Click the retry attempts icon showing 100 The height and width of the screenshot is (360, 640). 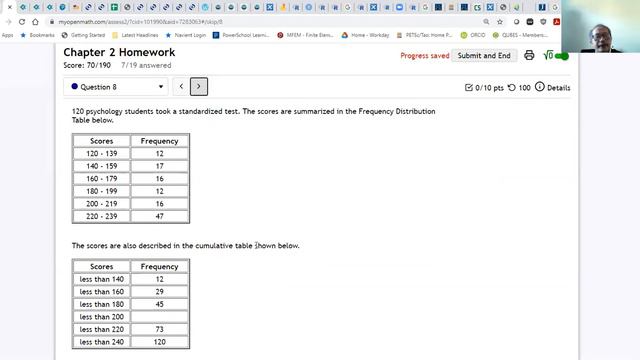[x=511, y=87]
